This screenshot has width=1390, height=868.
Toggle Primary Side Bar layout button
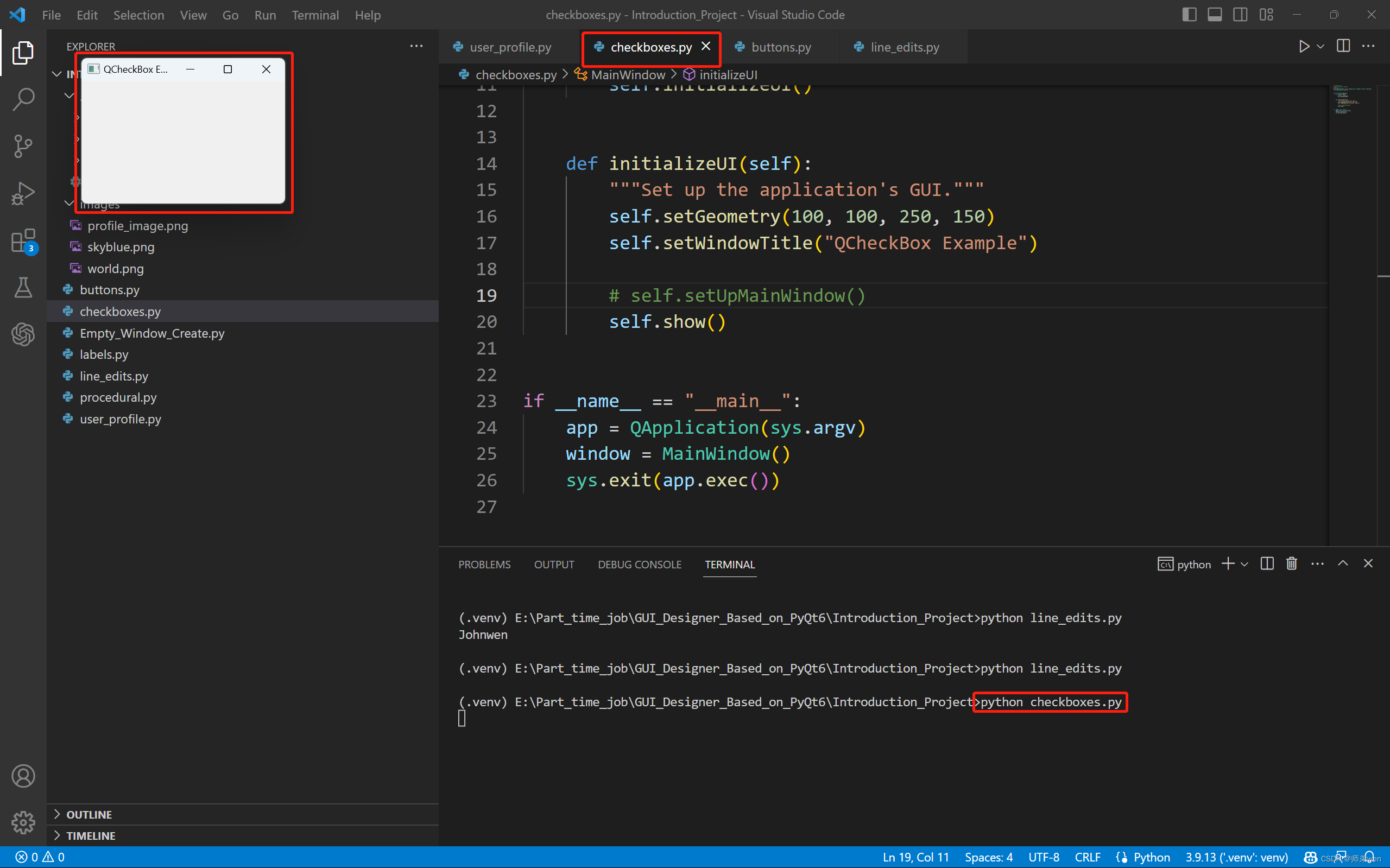1189,15
